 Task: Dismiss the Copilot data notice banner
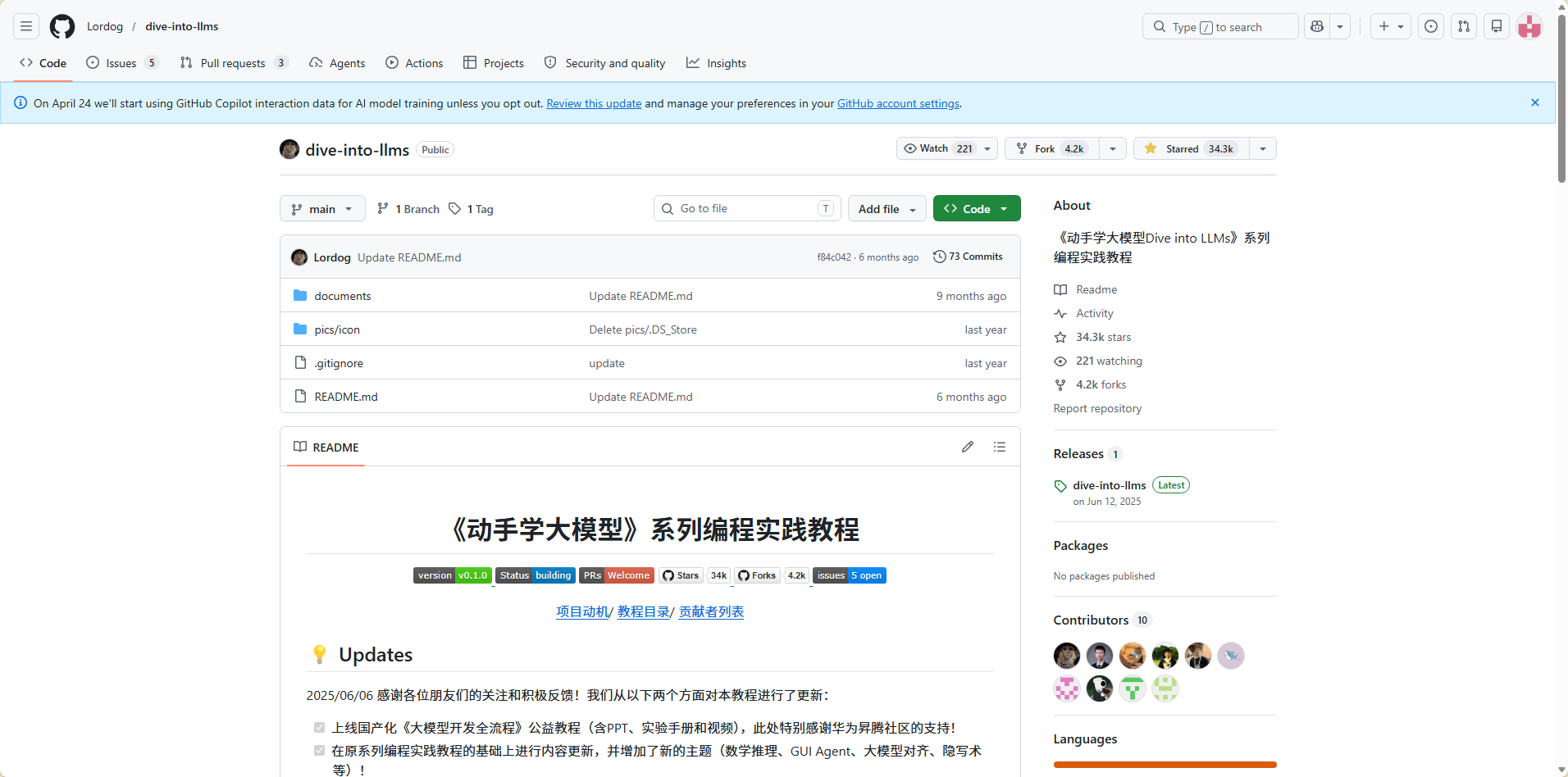pyautogui.click(x=1534, y=102)
